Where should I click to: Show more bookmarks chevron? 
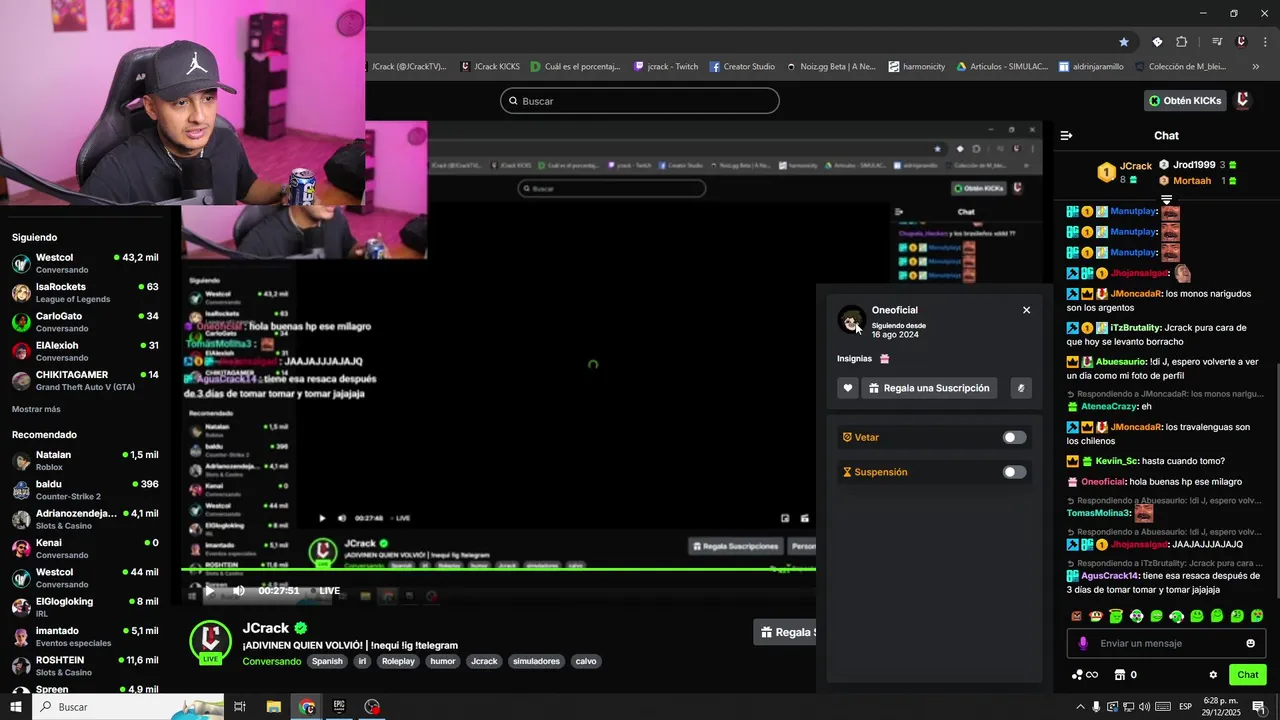coord(1256,66)
